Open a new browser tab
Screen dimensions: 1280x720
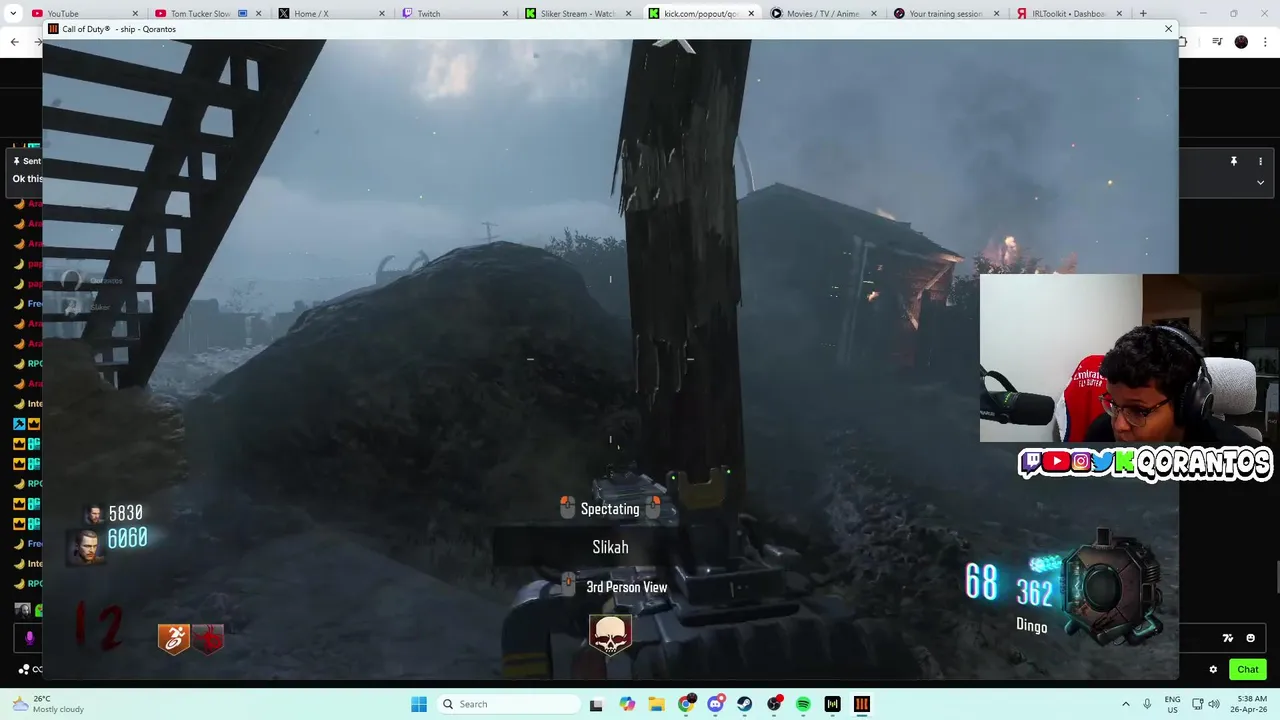1143,14
